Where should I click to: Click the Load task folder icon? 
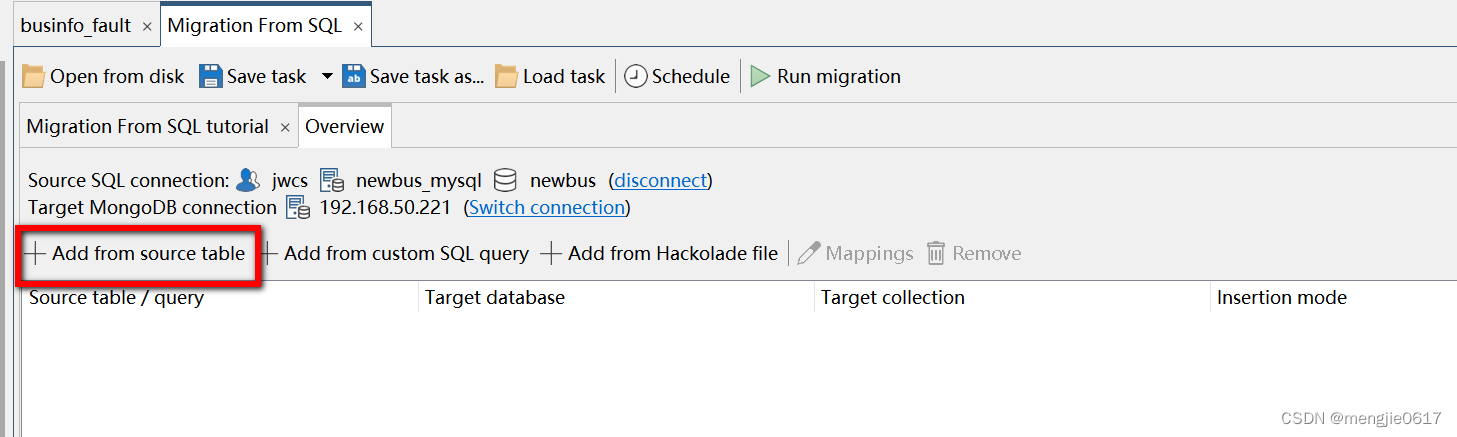[x=507, y=76]
